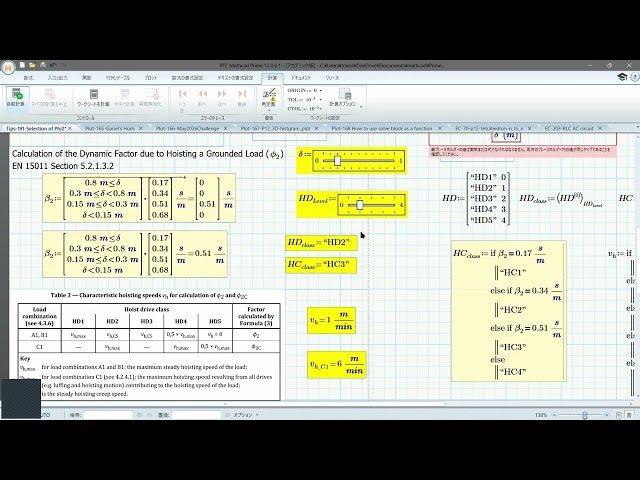Click the HD_class = "HD2" result region

point(321,242)
